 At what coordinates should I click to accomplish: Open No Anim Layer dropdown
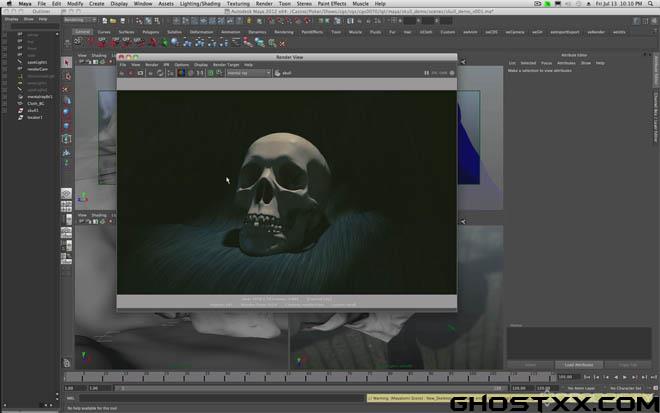(580, 388)
